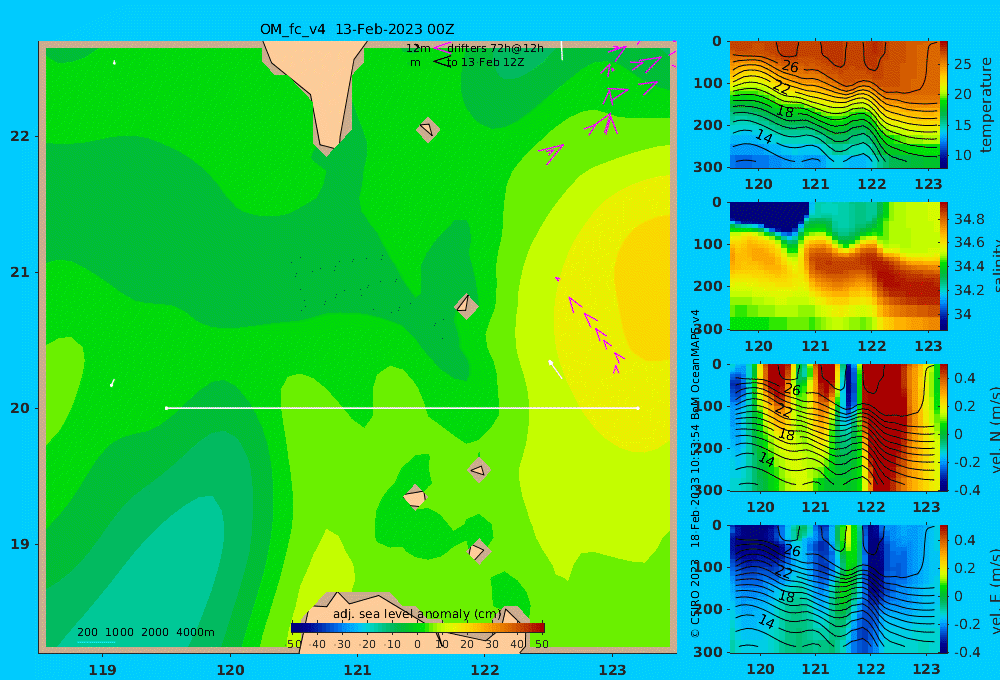Click latitude label 22 on map axis
This screenshot has width=1000, height=680.
[x=20, y=136]
